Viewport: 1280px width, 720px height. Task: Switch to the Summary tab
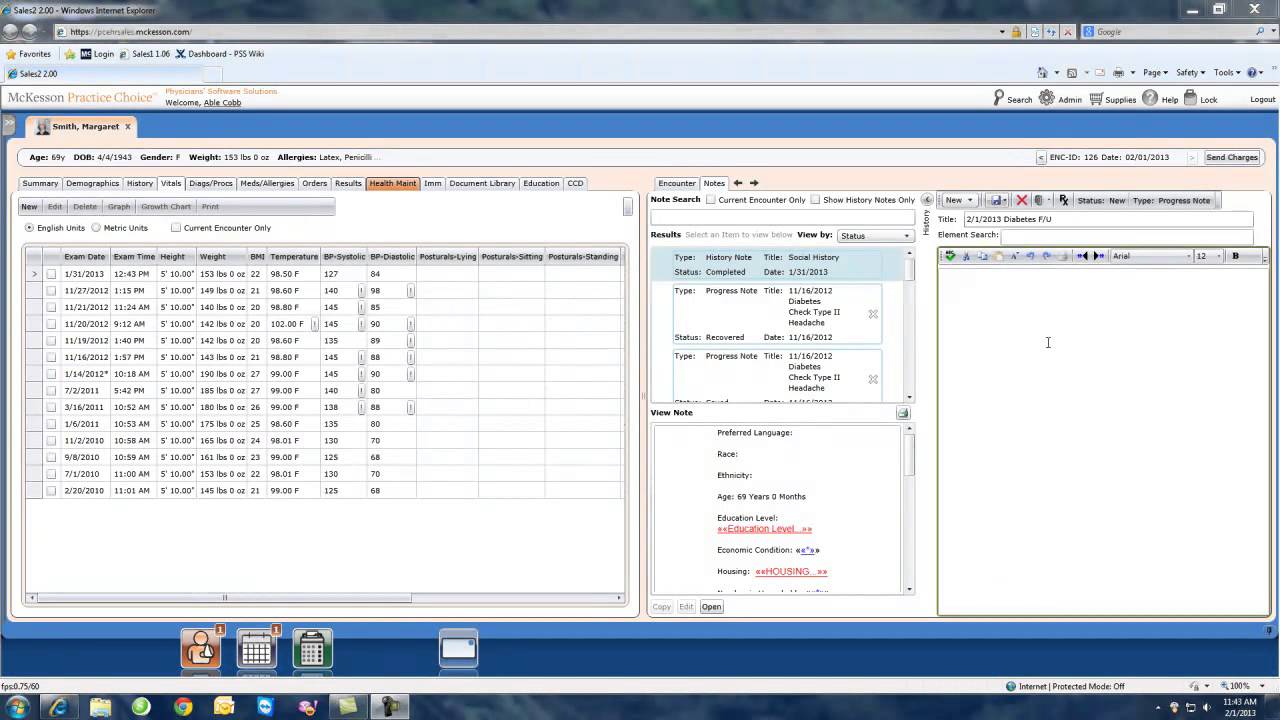(x=41, y=183)
